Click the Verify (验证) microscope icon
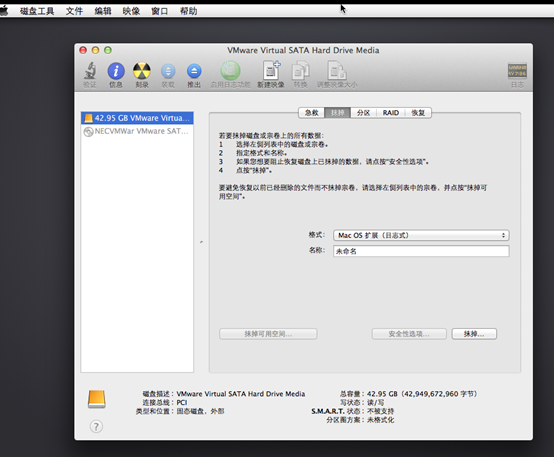Screen dimensions: 554x457 (90, 71)
